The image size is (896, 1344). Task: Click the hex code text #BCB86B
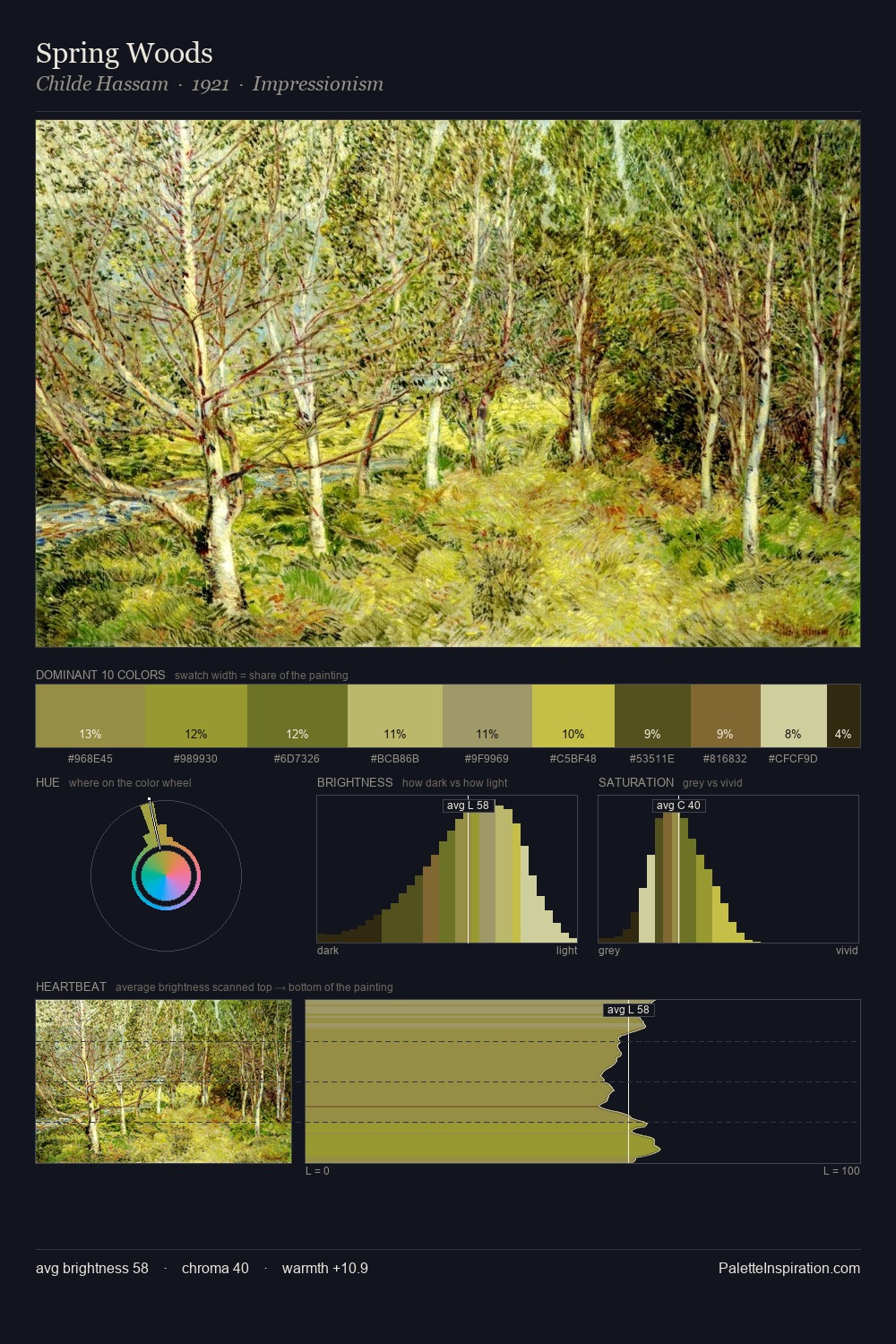[x=395, y=758]
